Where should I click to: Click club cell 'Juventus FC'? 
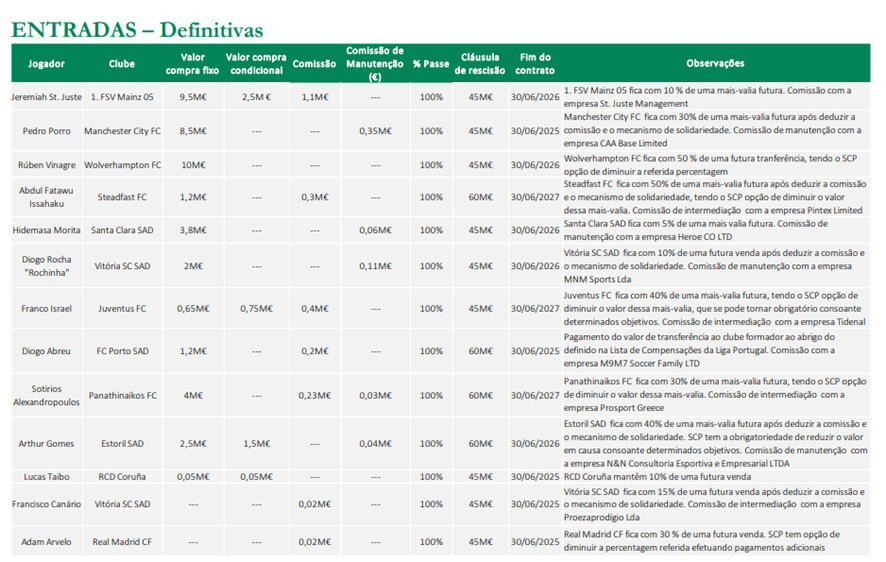pos(122,309)
